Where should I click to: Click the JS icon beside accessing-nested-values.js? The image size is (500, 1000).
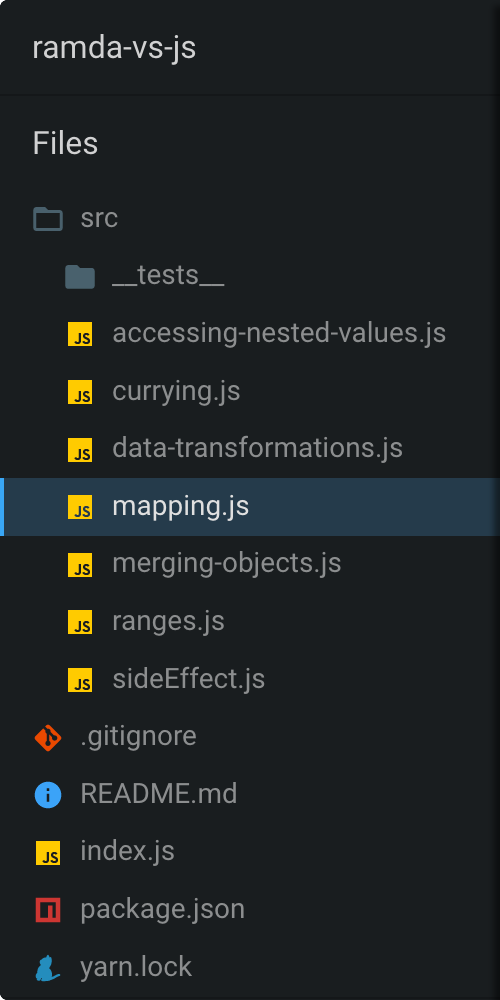(x=80, y=334)
